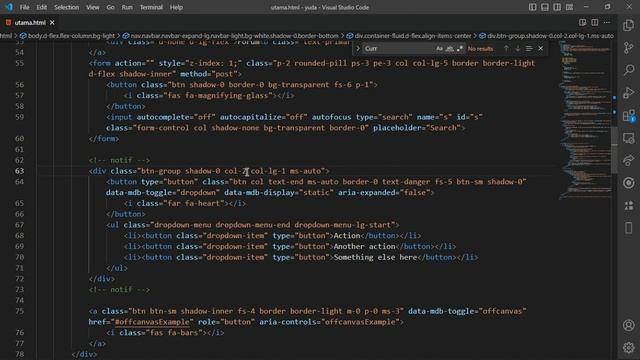Toggle panel layout icon in title bar
Image resolution: width=640 pixels, height=360 pixels.
[544, 7]
